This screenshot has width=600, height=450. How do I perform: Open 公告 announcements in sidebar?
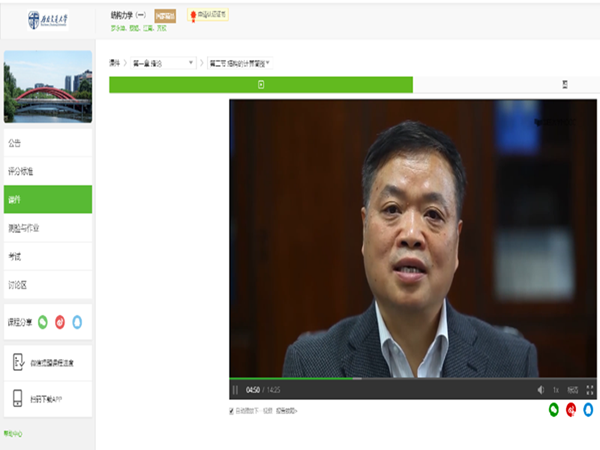[x=48, y=143]
